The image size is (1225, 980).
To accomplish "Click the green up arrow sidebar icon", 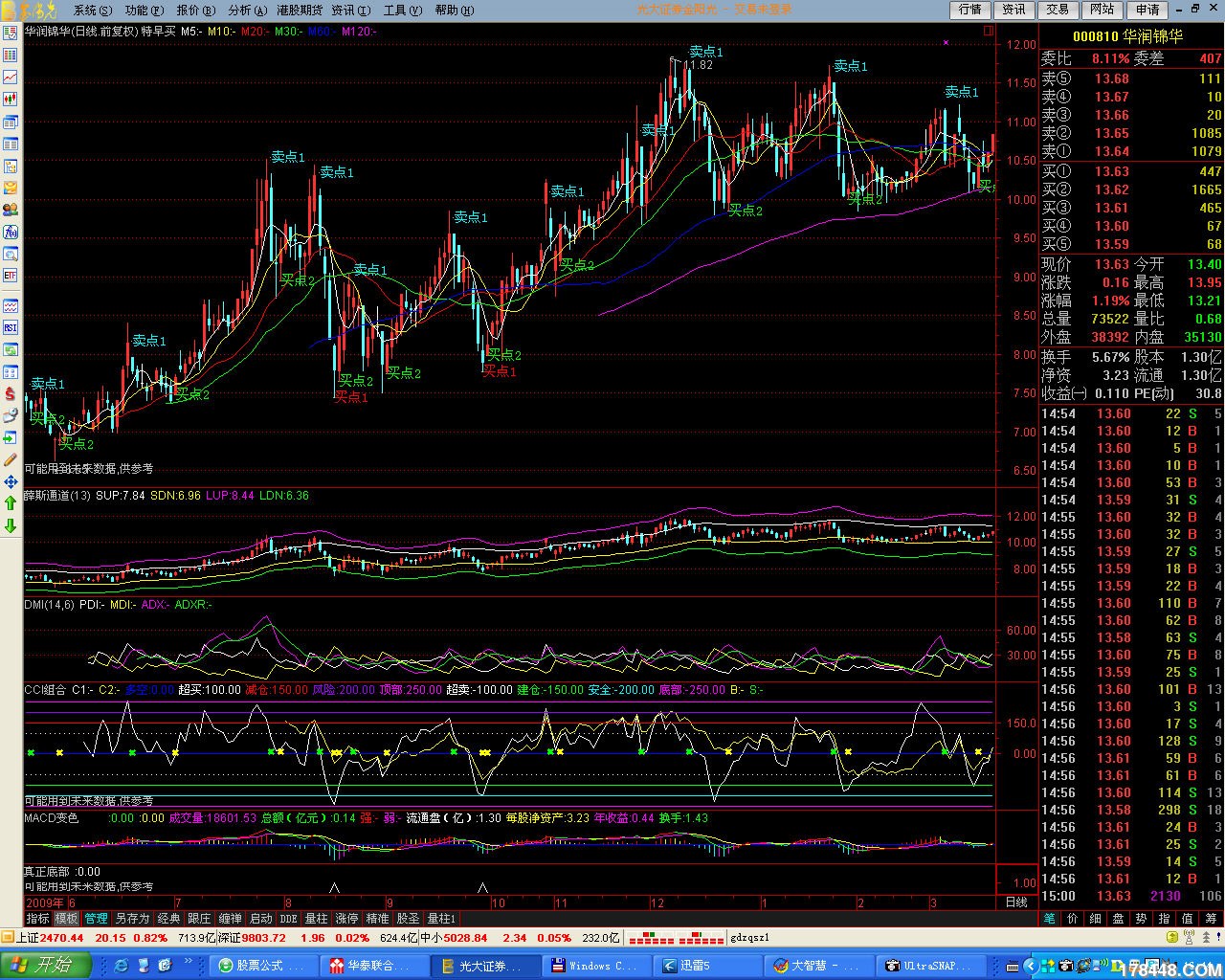I will (11, 503).
